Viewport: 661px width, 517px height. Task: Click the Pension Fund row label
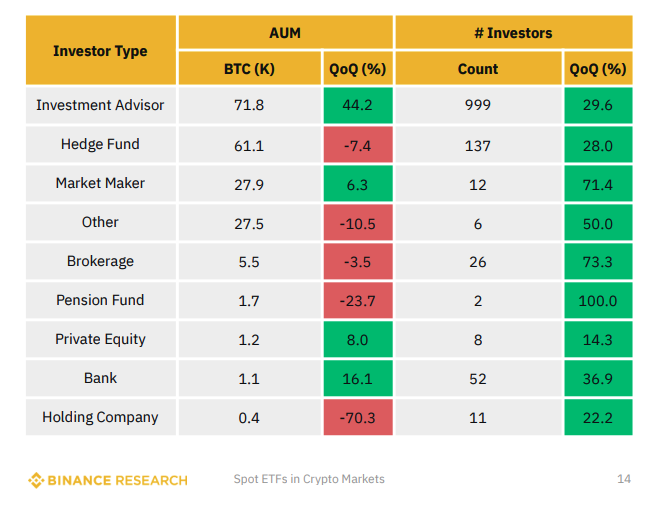tap(100, 300)
